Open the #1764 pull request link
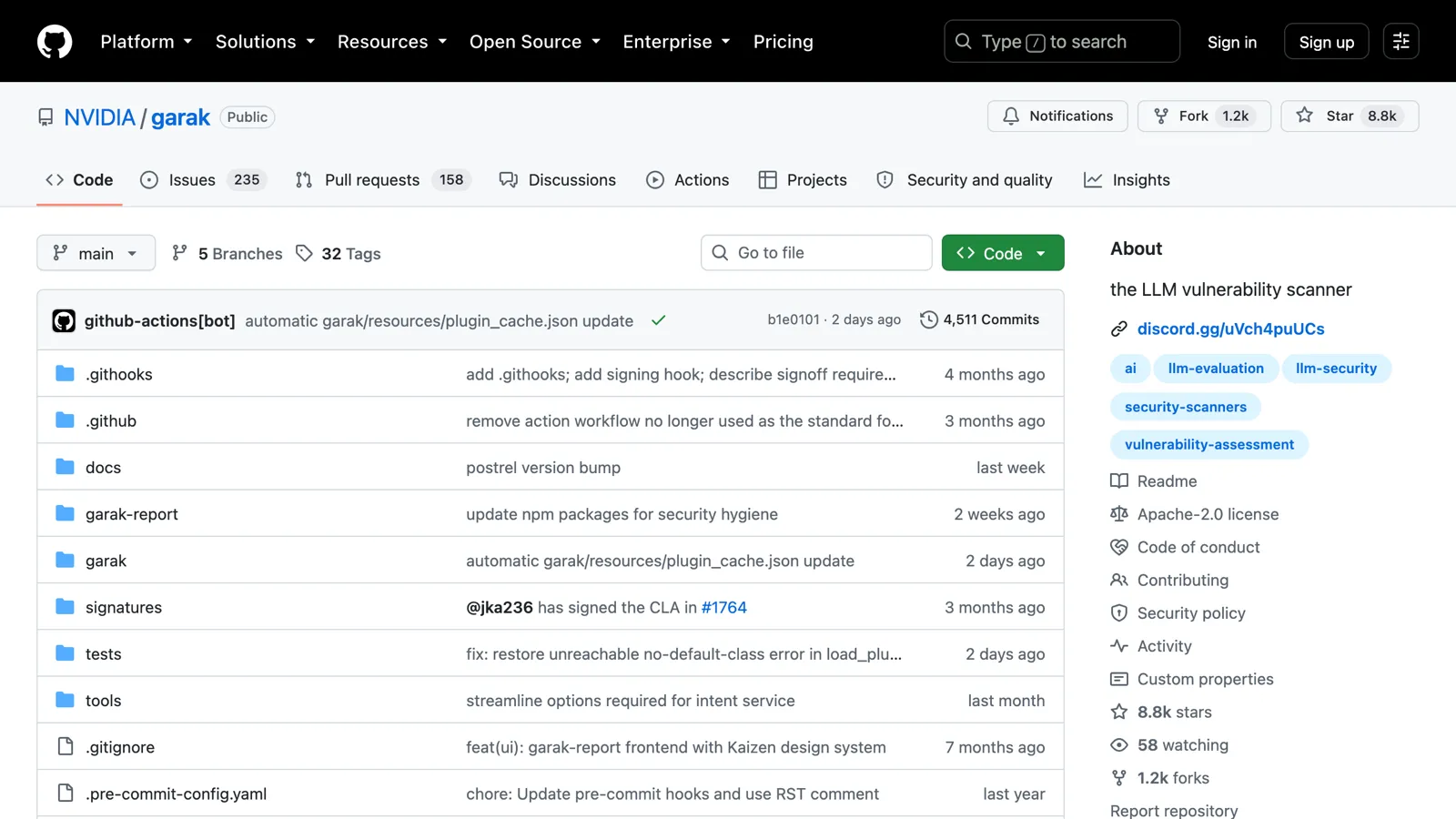 click(x=724, y=607)
